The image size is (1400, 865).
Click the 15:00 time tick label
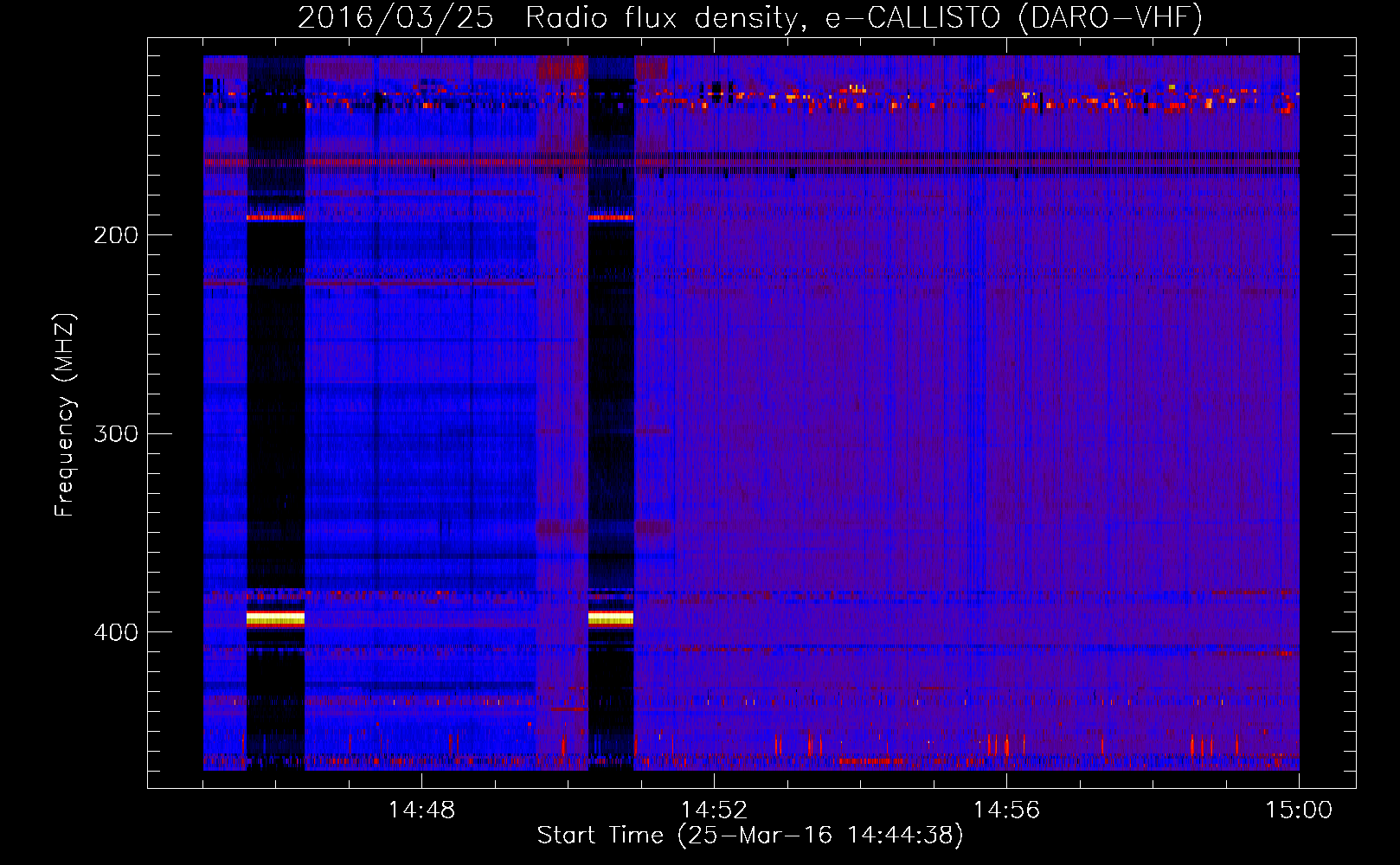(x=1299, y=811)
